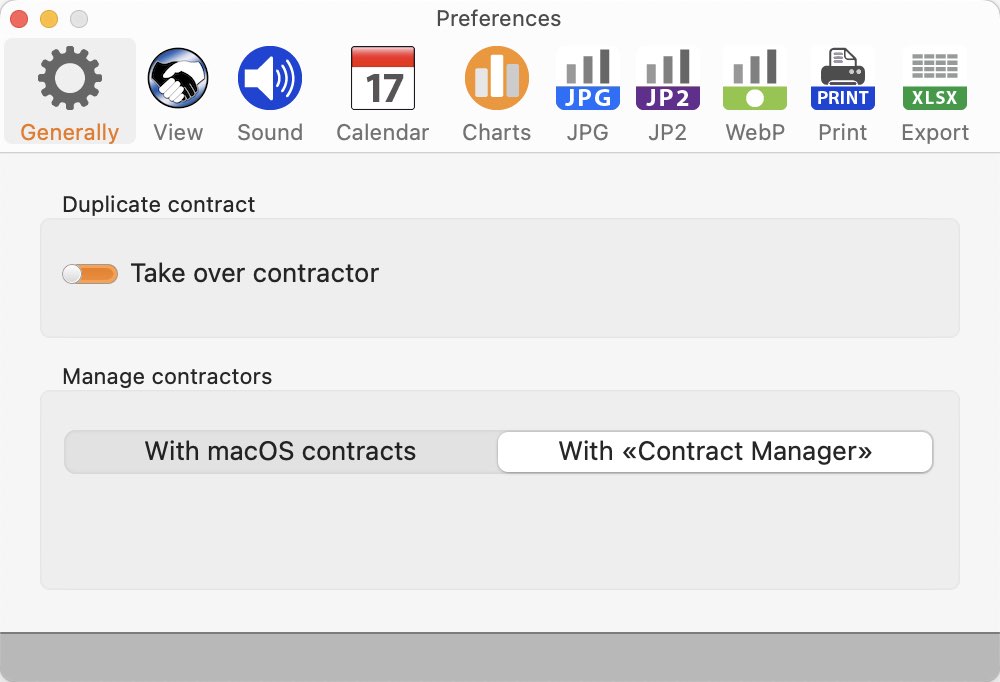Open the Charts bar graph preferences
Screen dimensions: 1000x682
pos(497,78)
